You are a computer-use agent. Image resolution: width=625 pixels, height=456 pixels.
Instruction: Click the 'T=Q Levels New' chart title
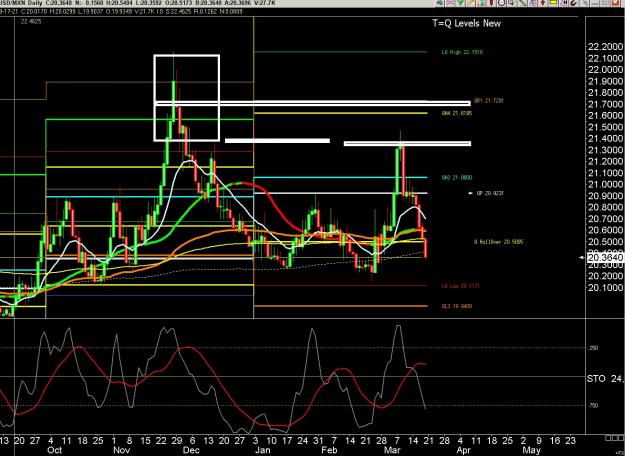point(466,23)
